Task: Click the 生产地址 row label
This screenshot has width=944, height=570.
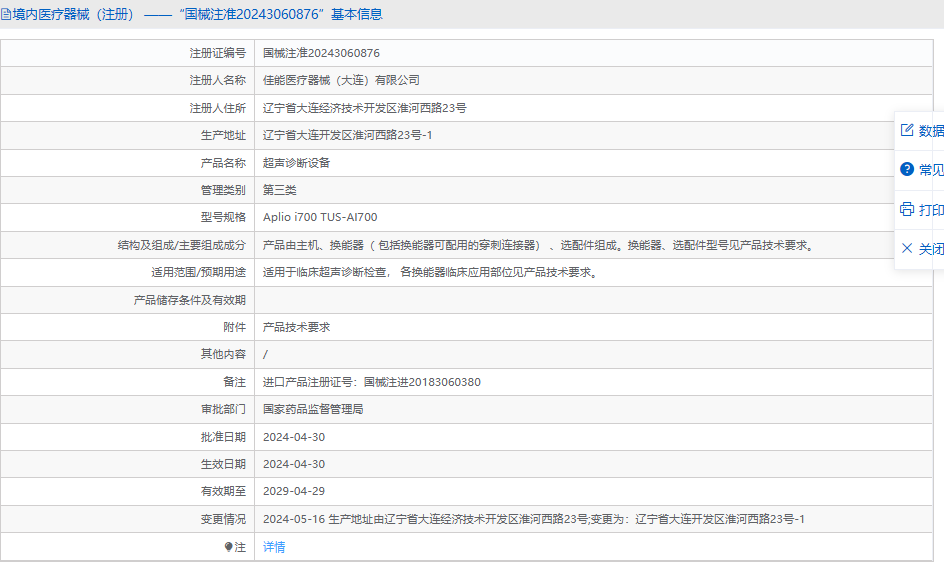Action: [223, 135]
